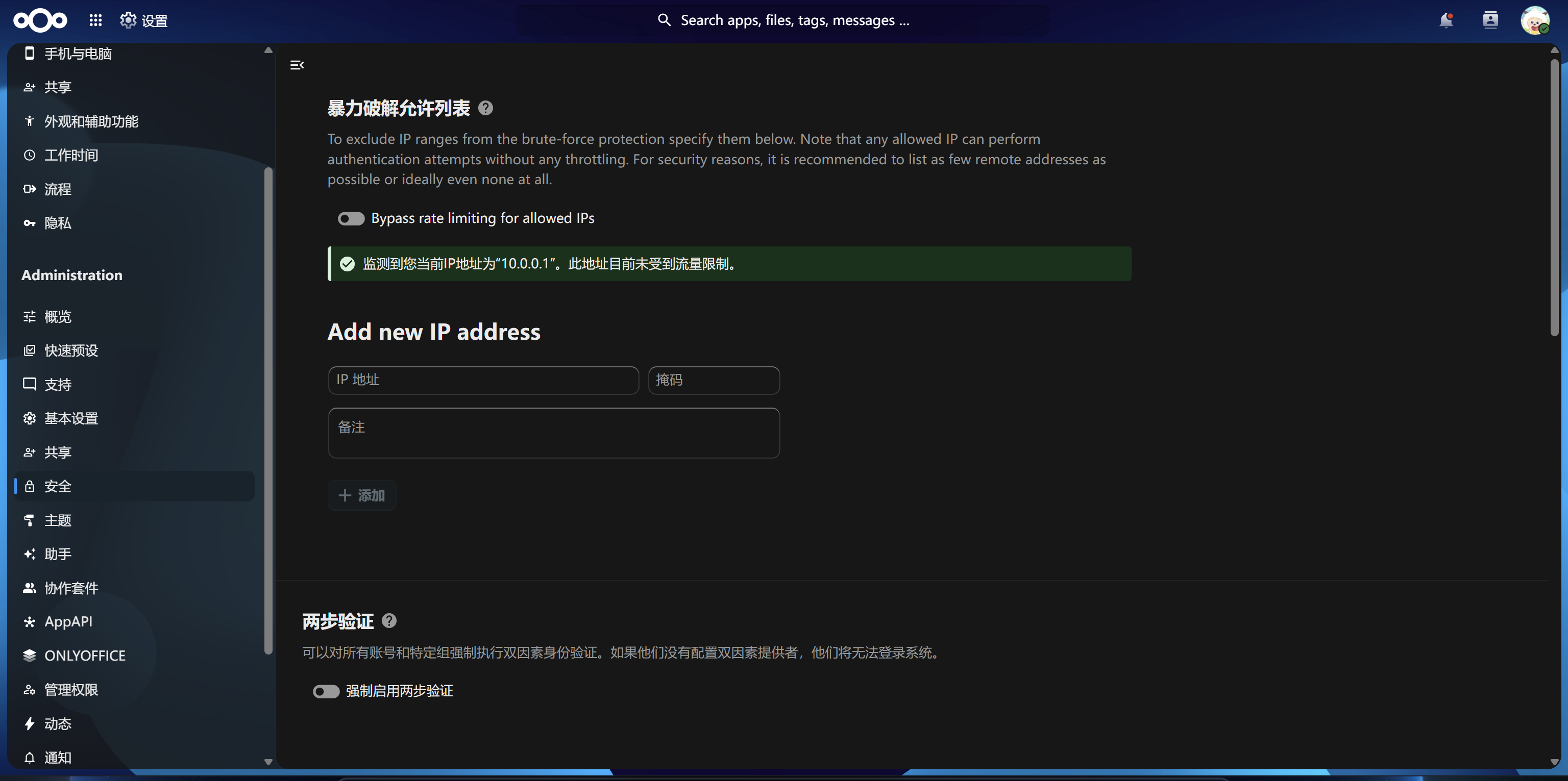This screenshot has width=1568, height=781.
Task: Click sidebar scrollbar down arrow
Action: 268,762
